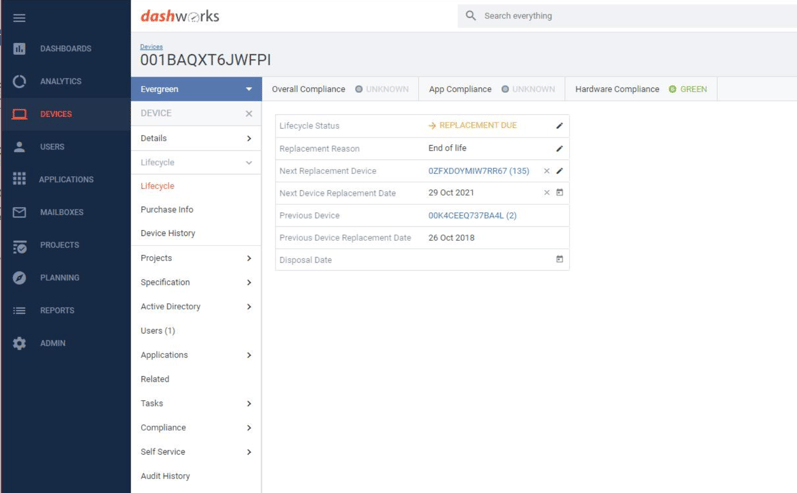Open Purchase Info menu item
This screenshot has width=797, height=493.
click(x=167, y=209)
